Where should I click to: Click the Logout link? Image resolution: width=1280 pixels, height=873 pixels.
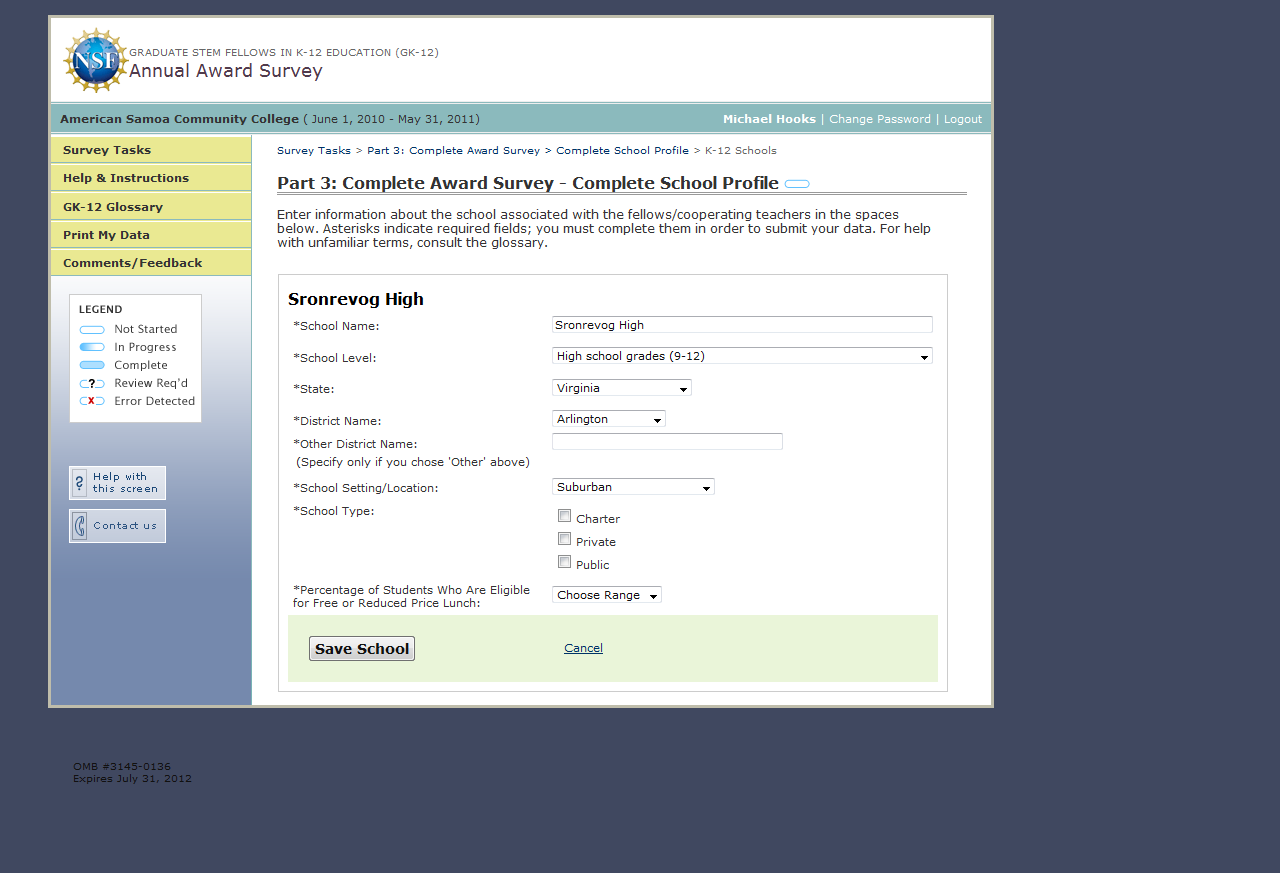pos(962,119)
